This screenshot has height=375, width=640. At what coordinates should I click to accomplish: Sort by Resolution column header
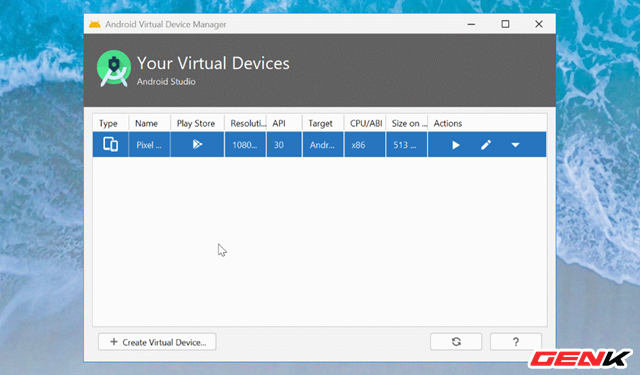(245, 123)
